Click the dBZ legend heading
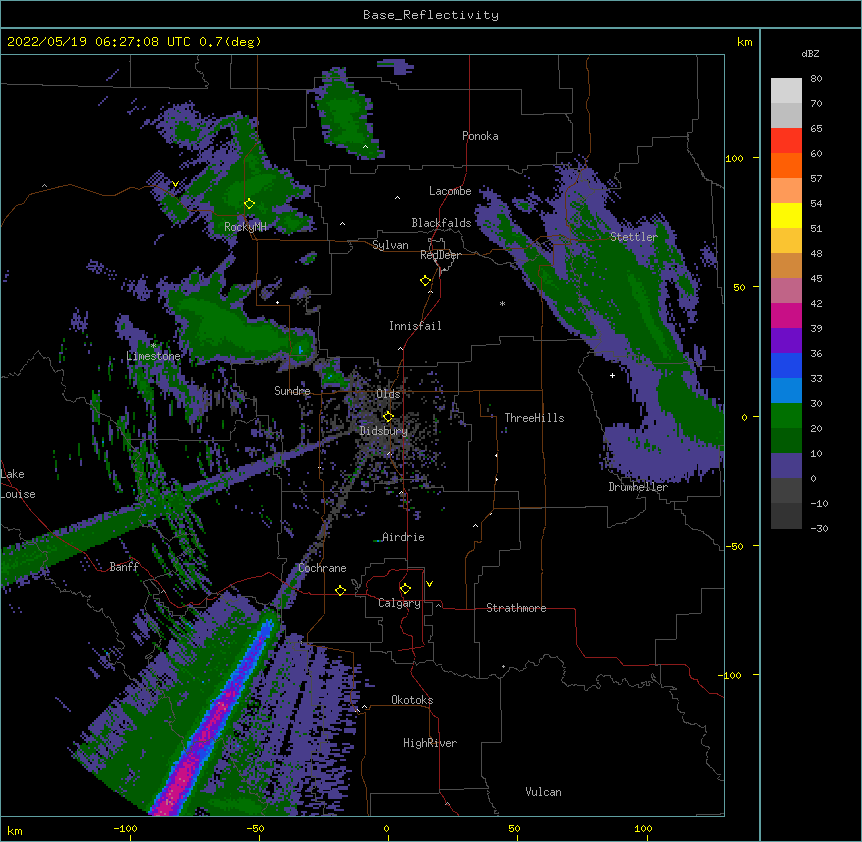The image size is (862, 842). pyautogui.click(x=810, y=53)
